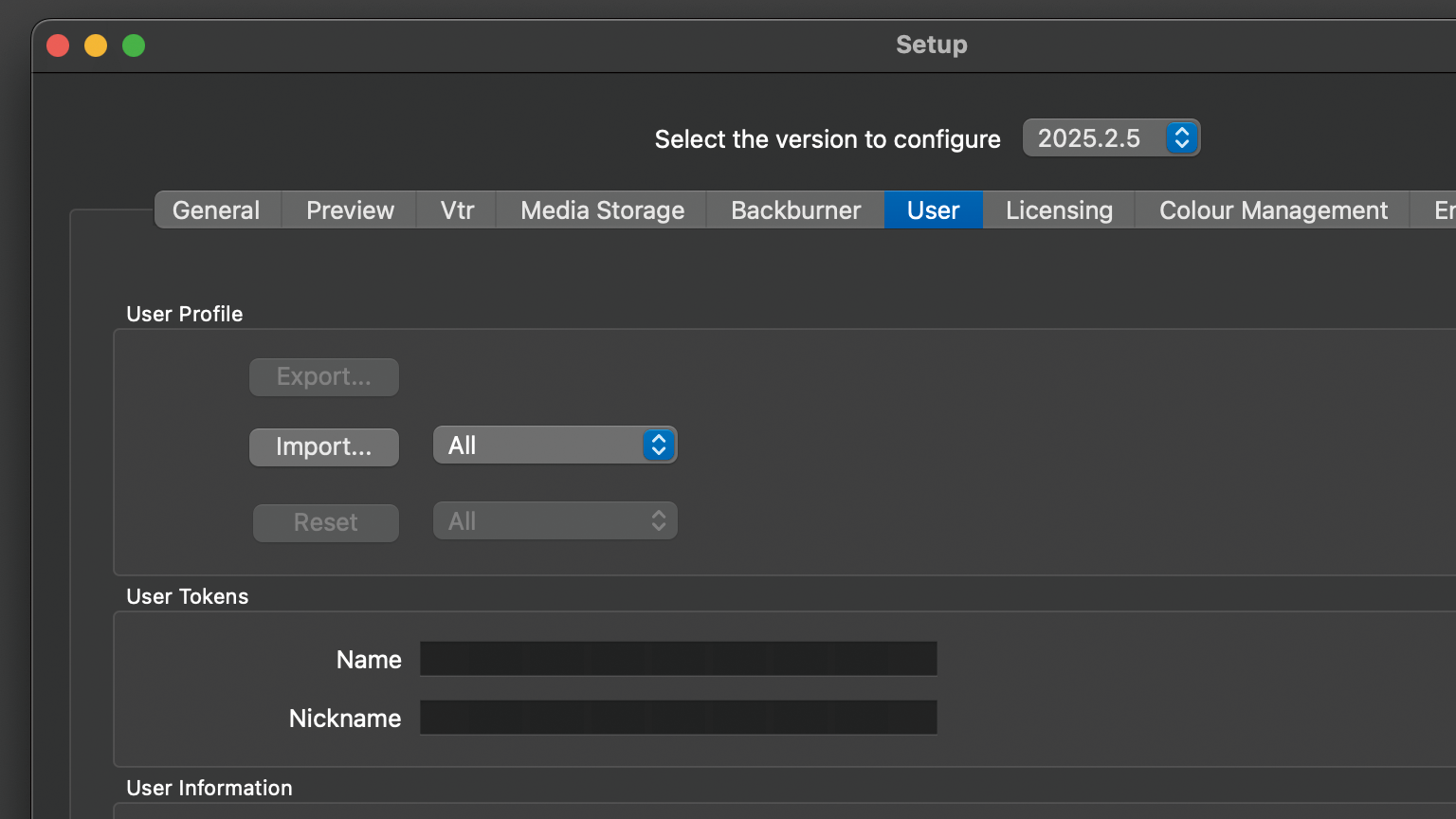The width and height of the screenshot is (1456, 819).
Task: Click the Reset button in User Profile
Action: (325, 522)
